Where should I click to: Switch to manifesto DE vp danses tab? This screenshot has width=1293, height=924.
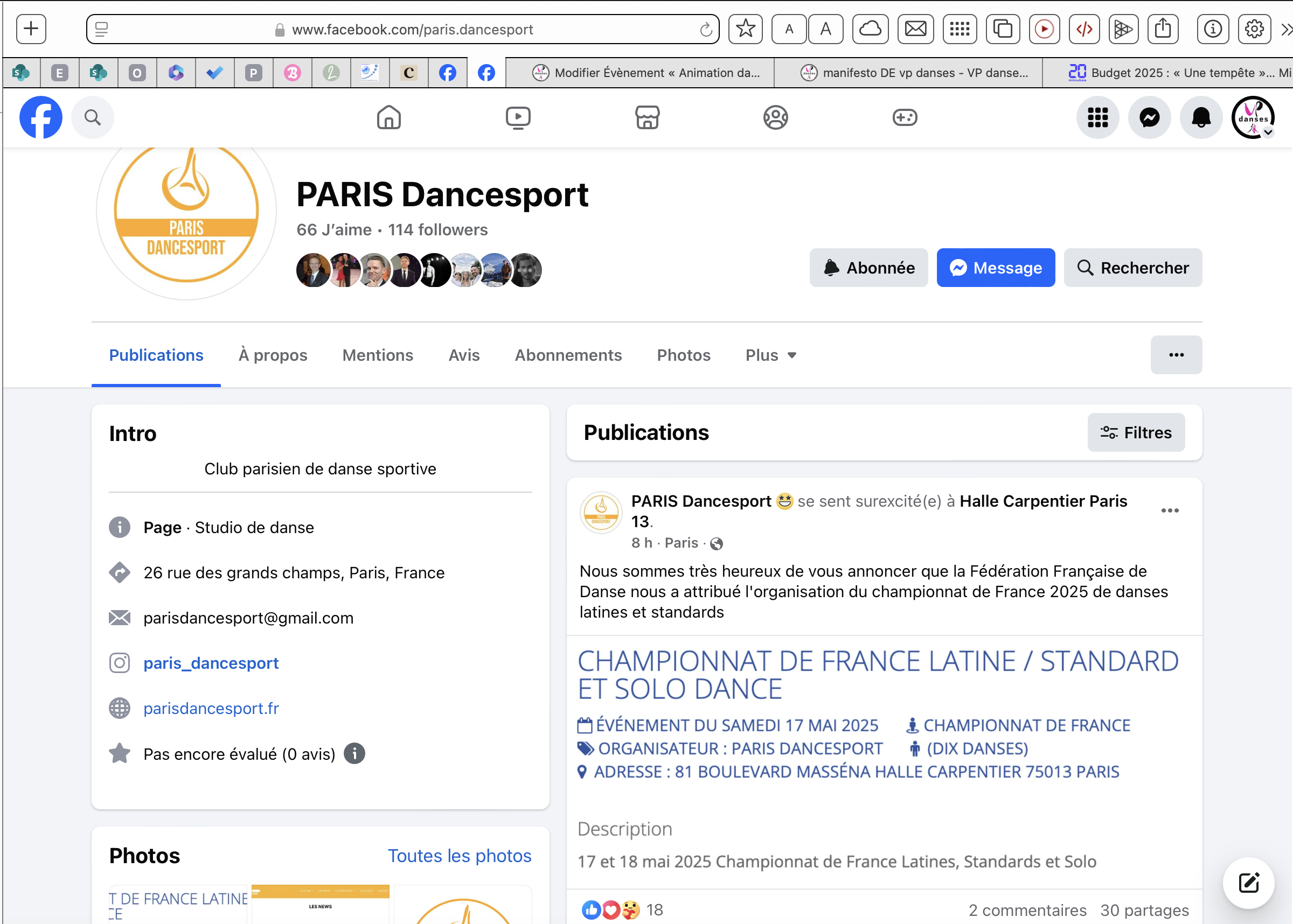point(908,73)
